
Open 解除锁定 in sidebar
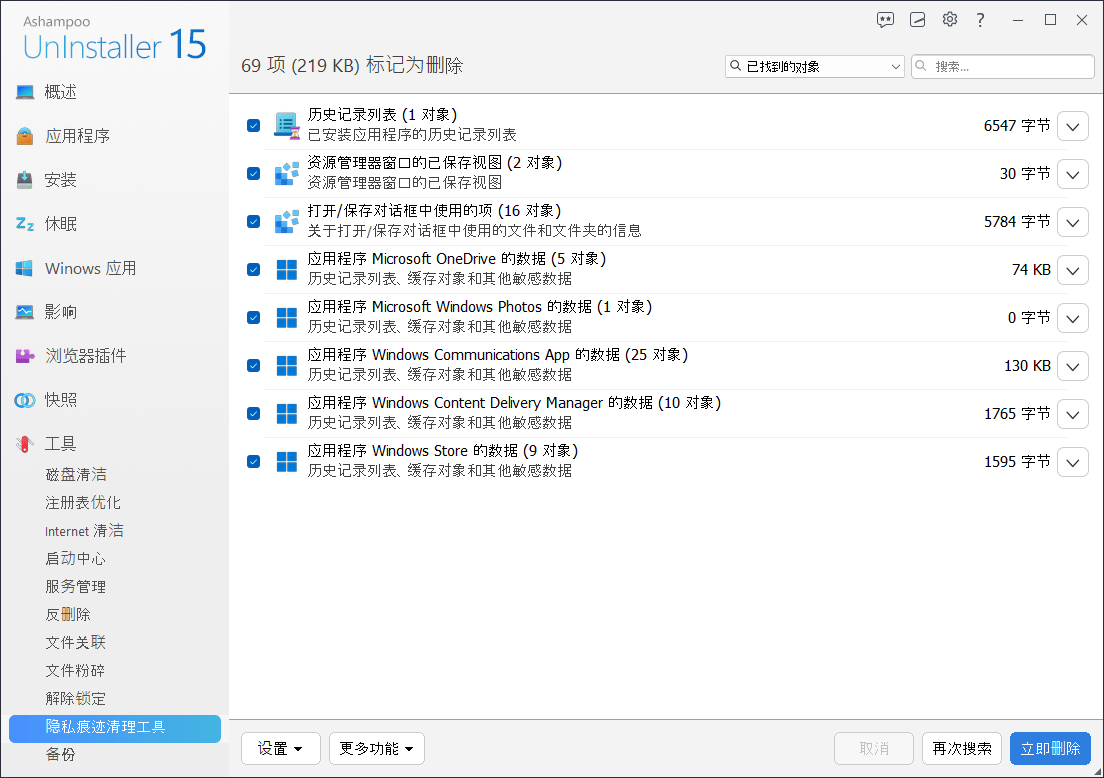tap(75, 698)
